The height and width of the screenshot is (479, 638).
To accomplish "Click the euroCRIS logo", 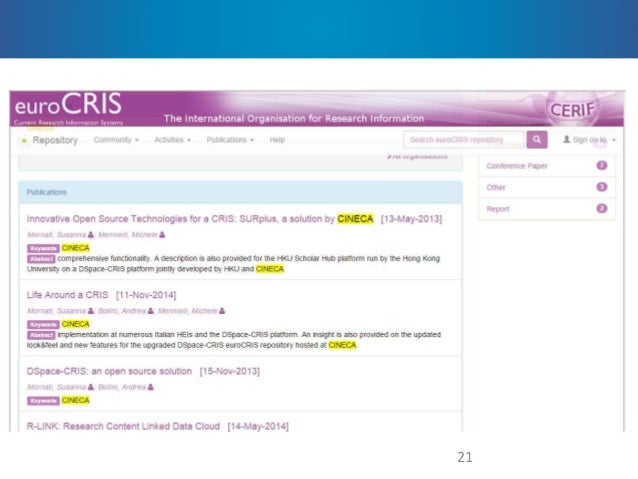I will point(68,108).
